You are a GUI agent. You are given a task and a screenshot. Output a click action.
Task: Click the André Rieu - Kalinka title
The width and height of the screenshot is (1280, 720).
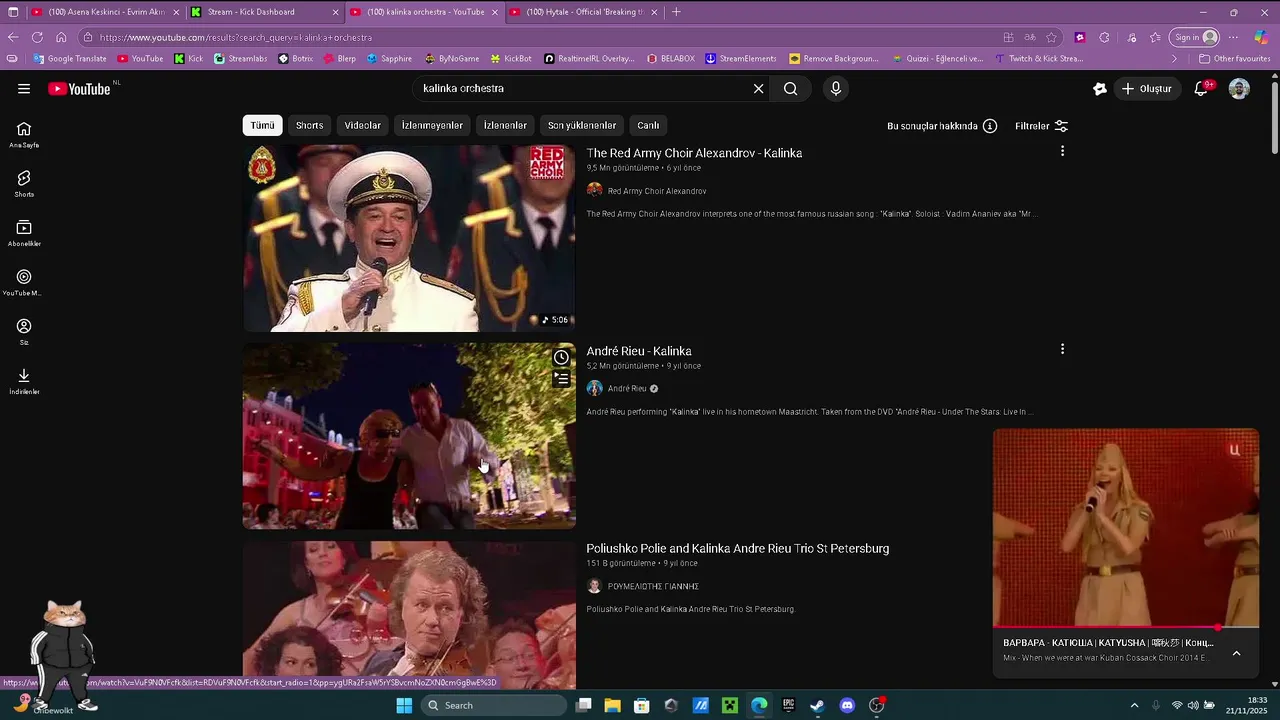coord(639,351)
